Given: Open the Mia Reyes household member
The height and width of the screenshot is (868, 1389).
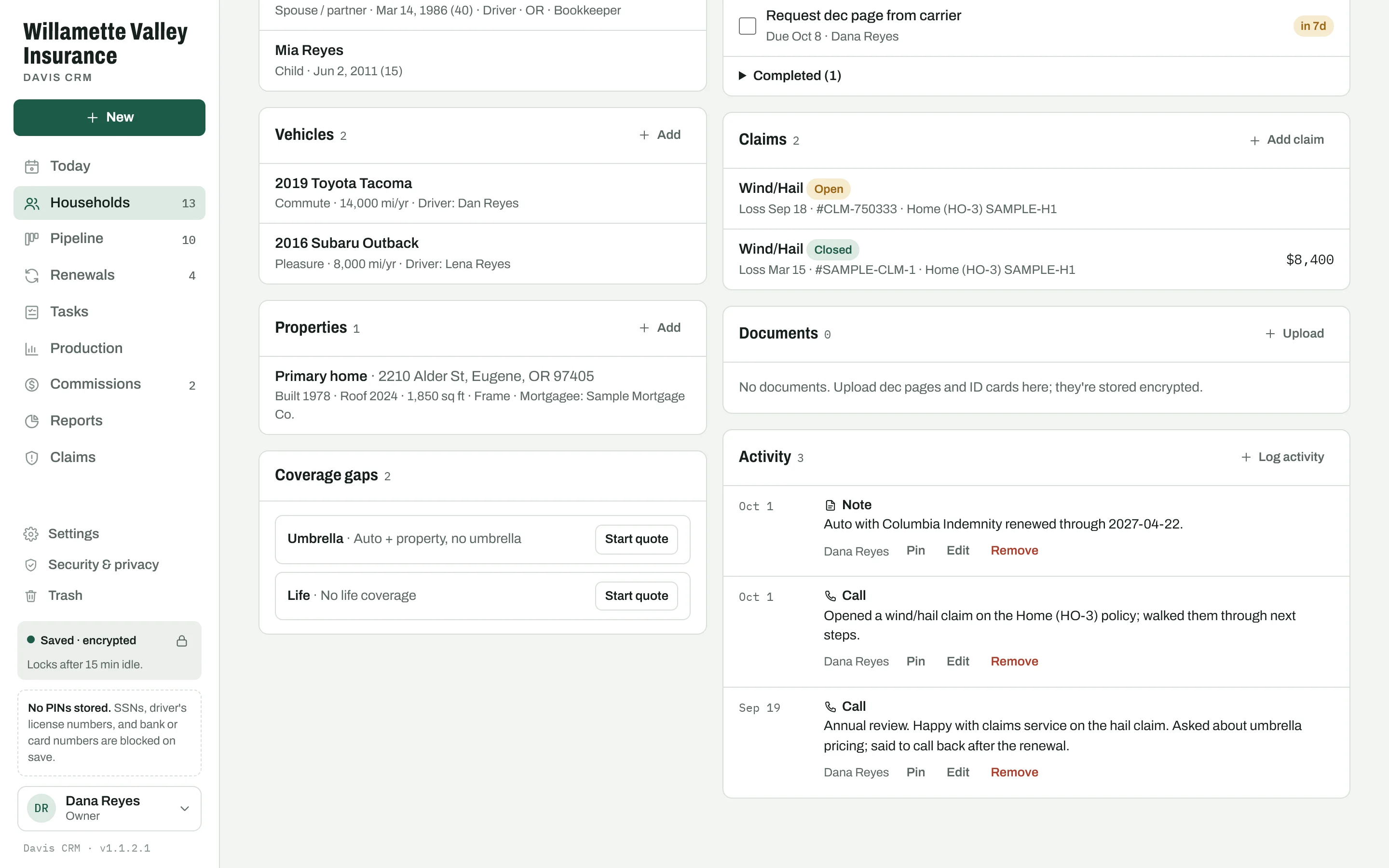Looking at the screenshot, I should pos(482,60).
